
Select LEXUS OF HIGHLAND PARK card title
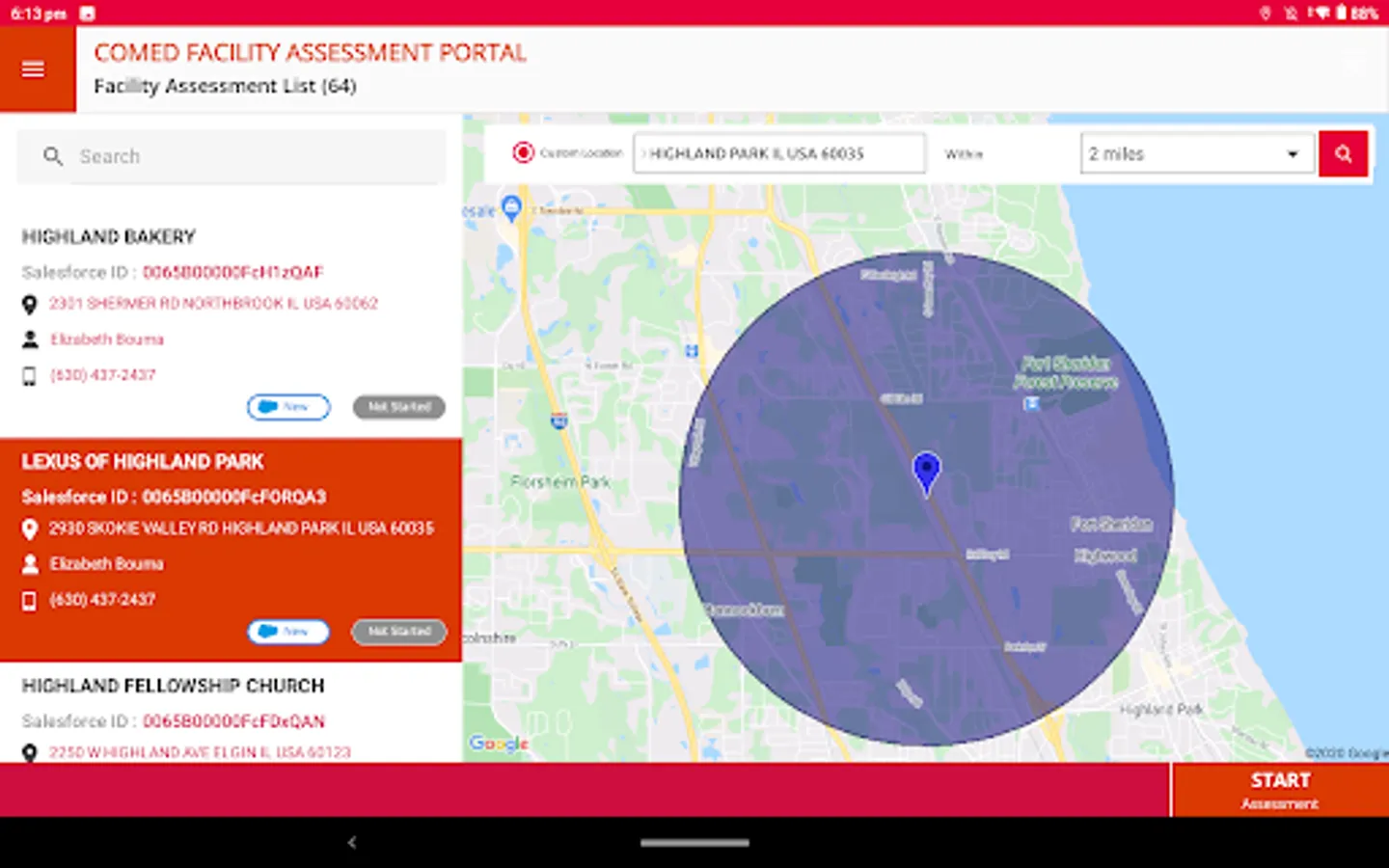coord(143,462)
